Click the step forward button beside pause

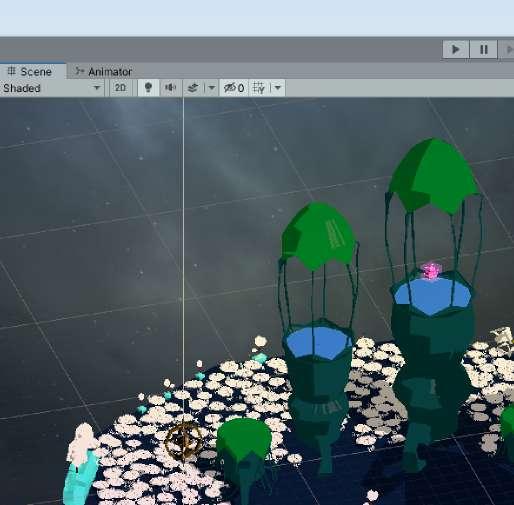[507, 50]
